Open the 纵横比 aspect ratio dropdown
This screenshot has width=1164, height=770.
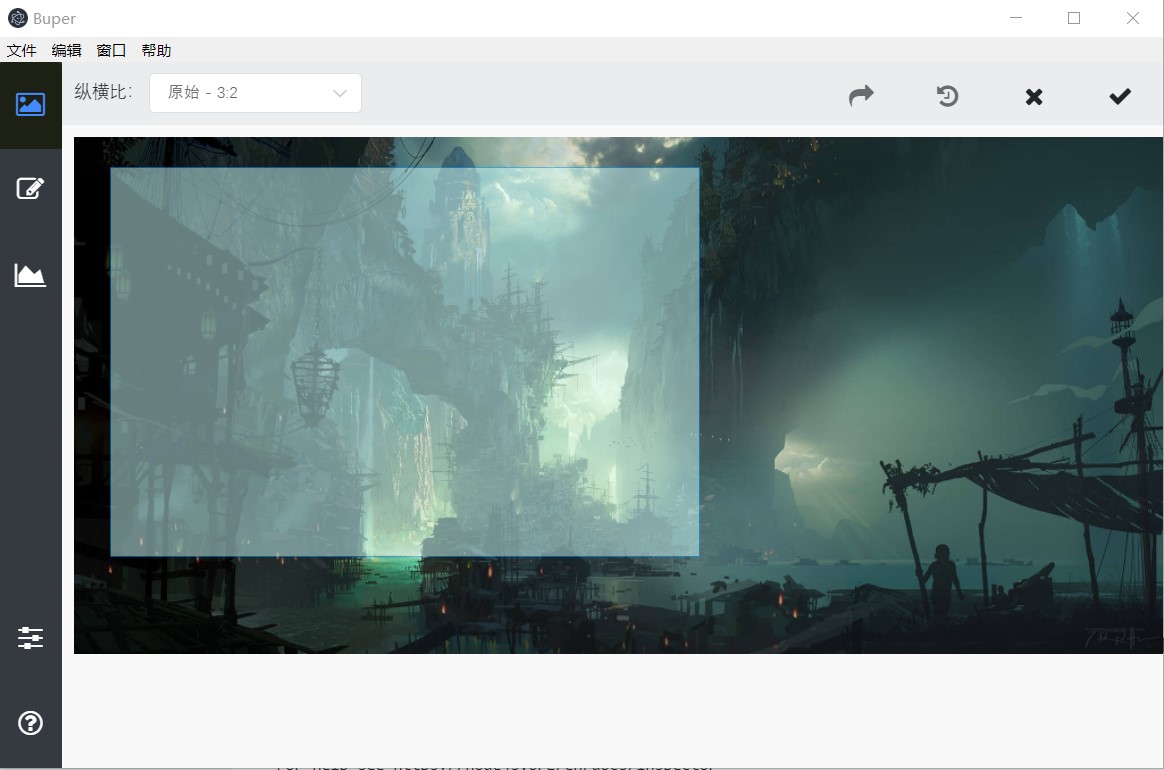coord(255,93)
